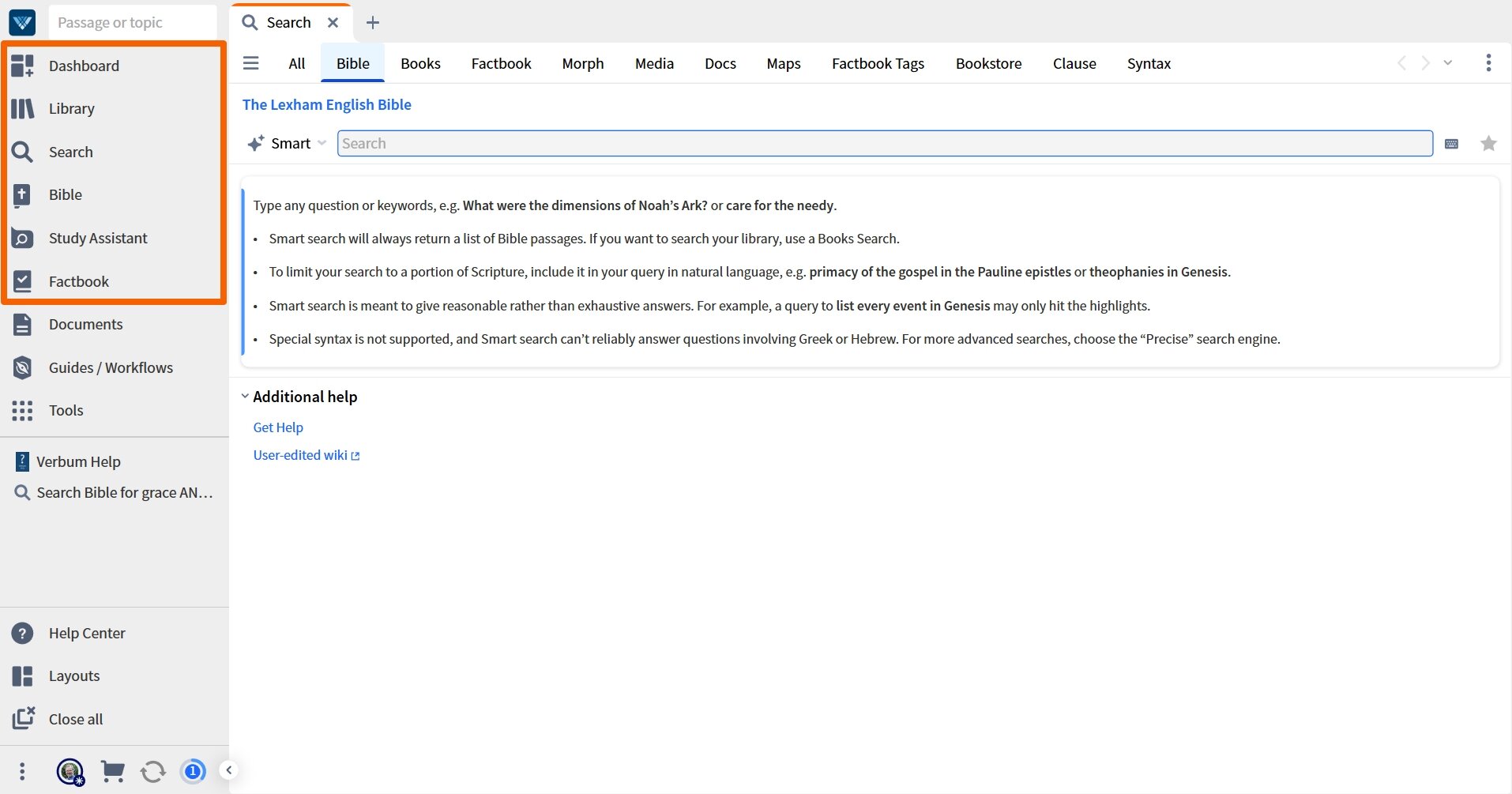Focus the Passage or topic box

click(x=132, y=23)
